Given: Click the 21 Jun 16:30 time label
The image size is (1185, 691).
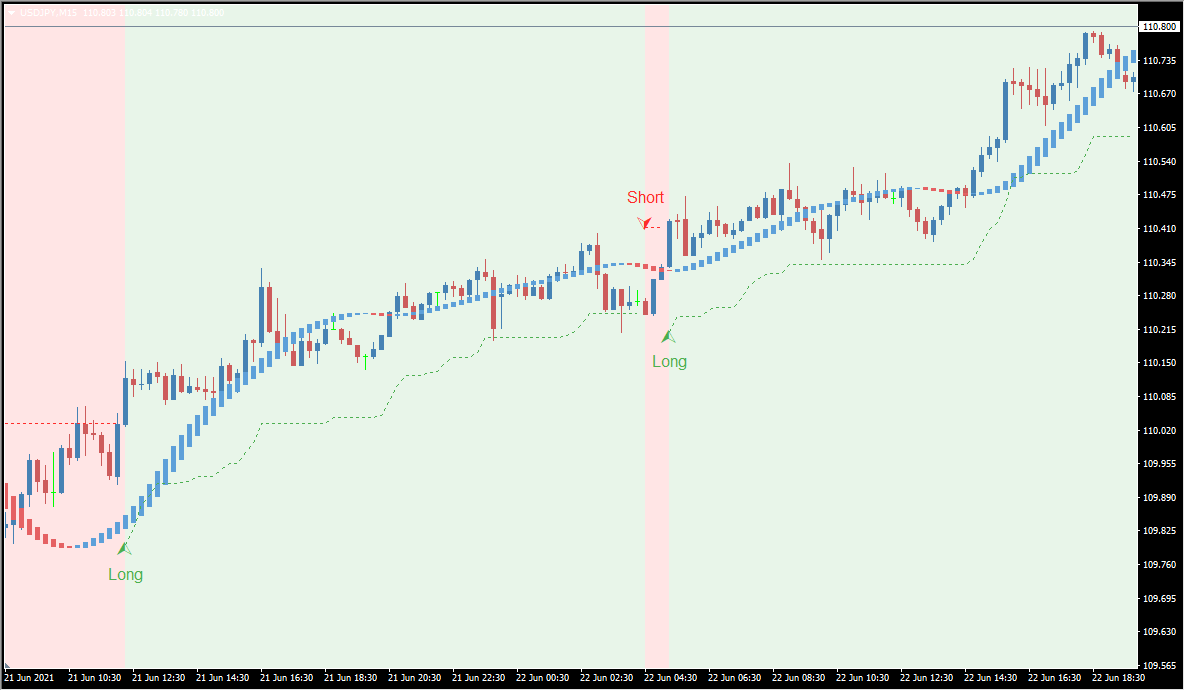Looking at the screenshot, I should tap(288, 677).
